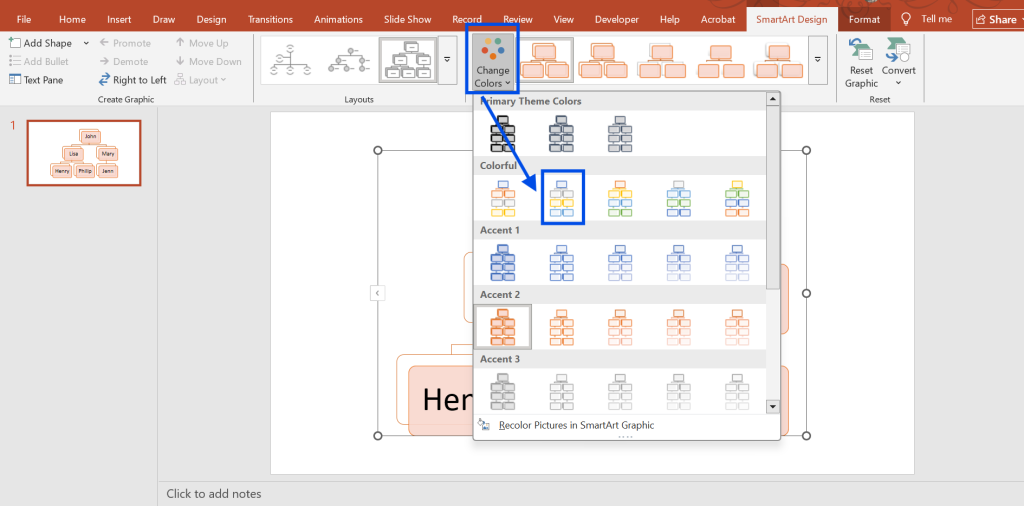1024x506 pixels.
Task: Click the Add Shape icon
Action: click(15, 43)
